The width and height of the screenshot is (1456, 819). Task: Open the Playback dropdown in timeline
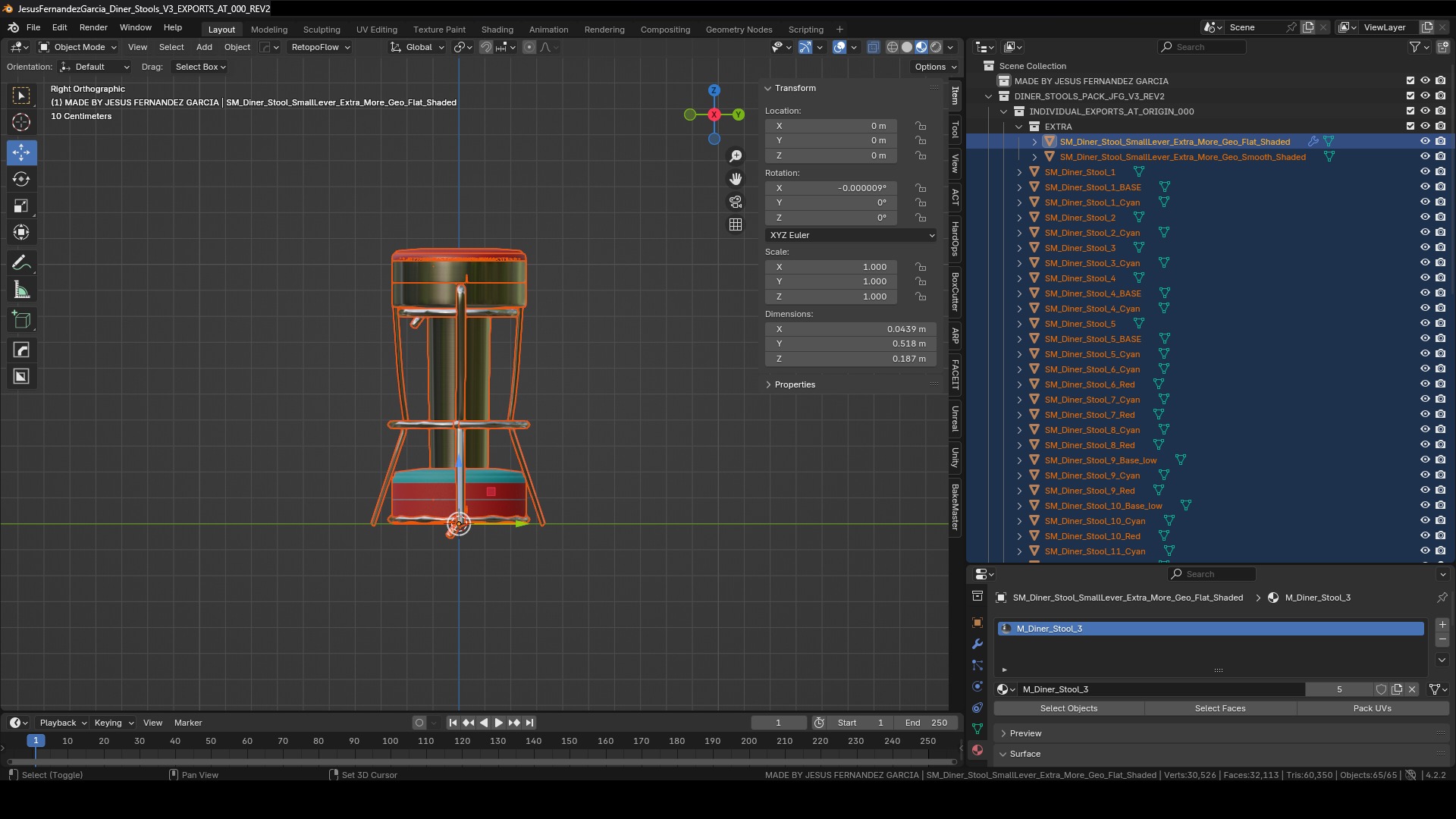(x=63, y=723)
